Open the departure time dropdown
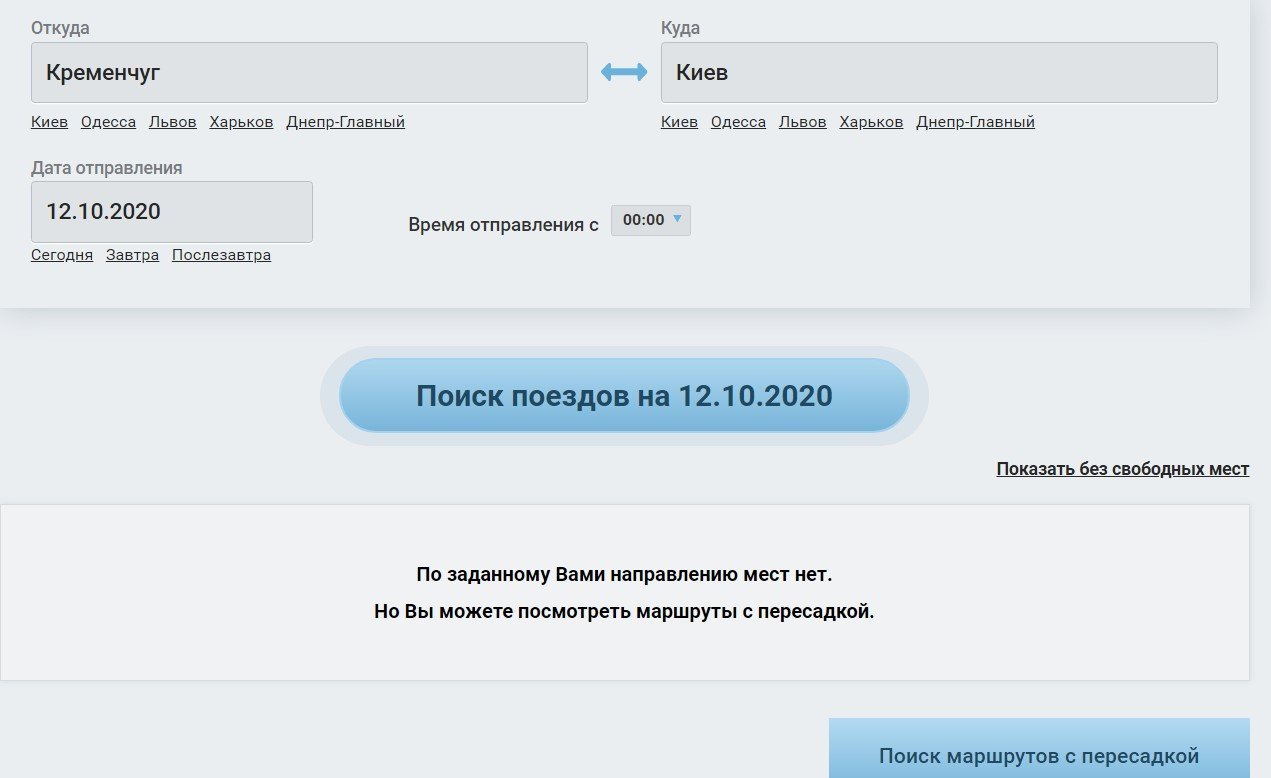This screenshot has height=778, width=1271. click(651, 220)
